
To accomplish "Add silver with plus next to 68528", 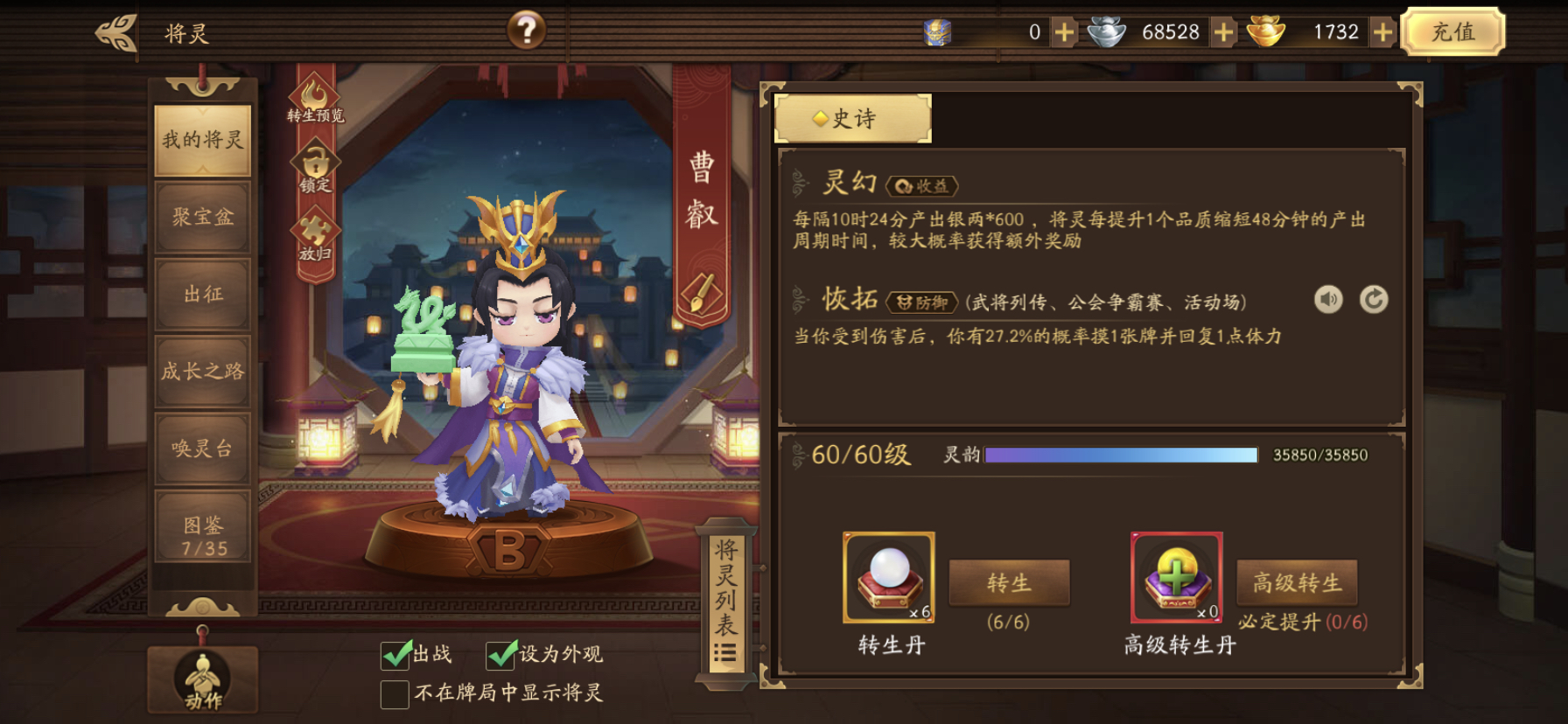I will pos(1223,32).
